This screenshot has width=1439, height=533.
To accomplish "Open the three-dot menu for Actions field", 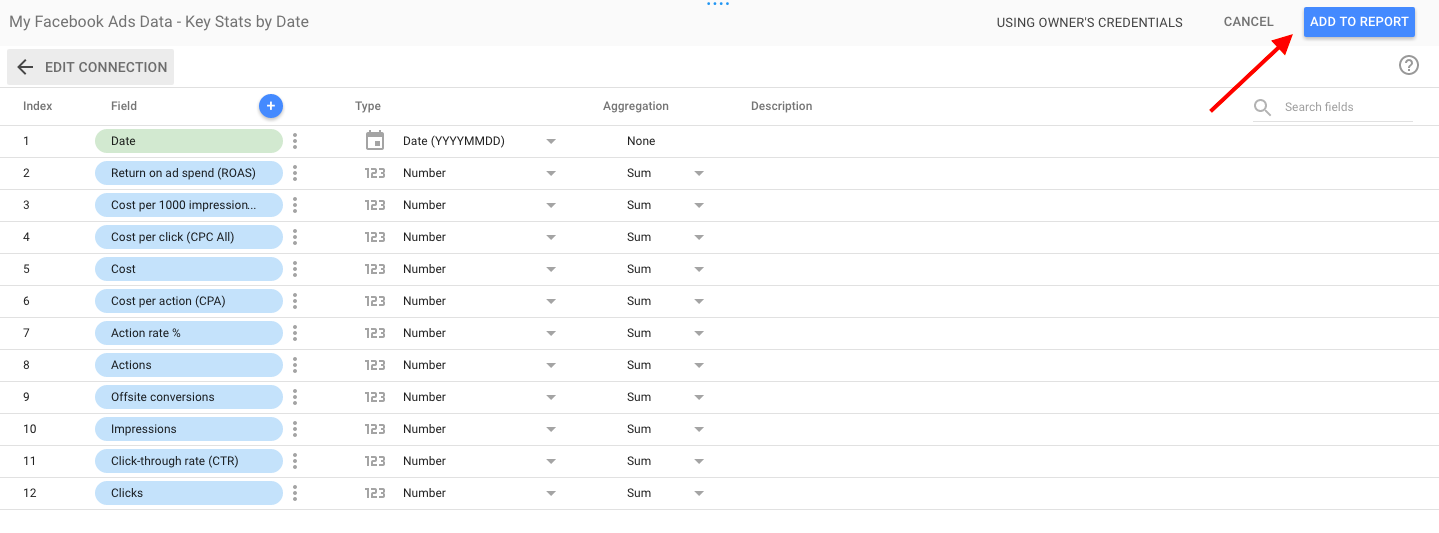I will tap(295, 365).
